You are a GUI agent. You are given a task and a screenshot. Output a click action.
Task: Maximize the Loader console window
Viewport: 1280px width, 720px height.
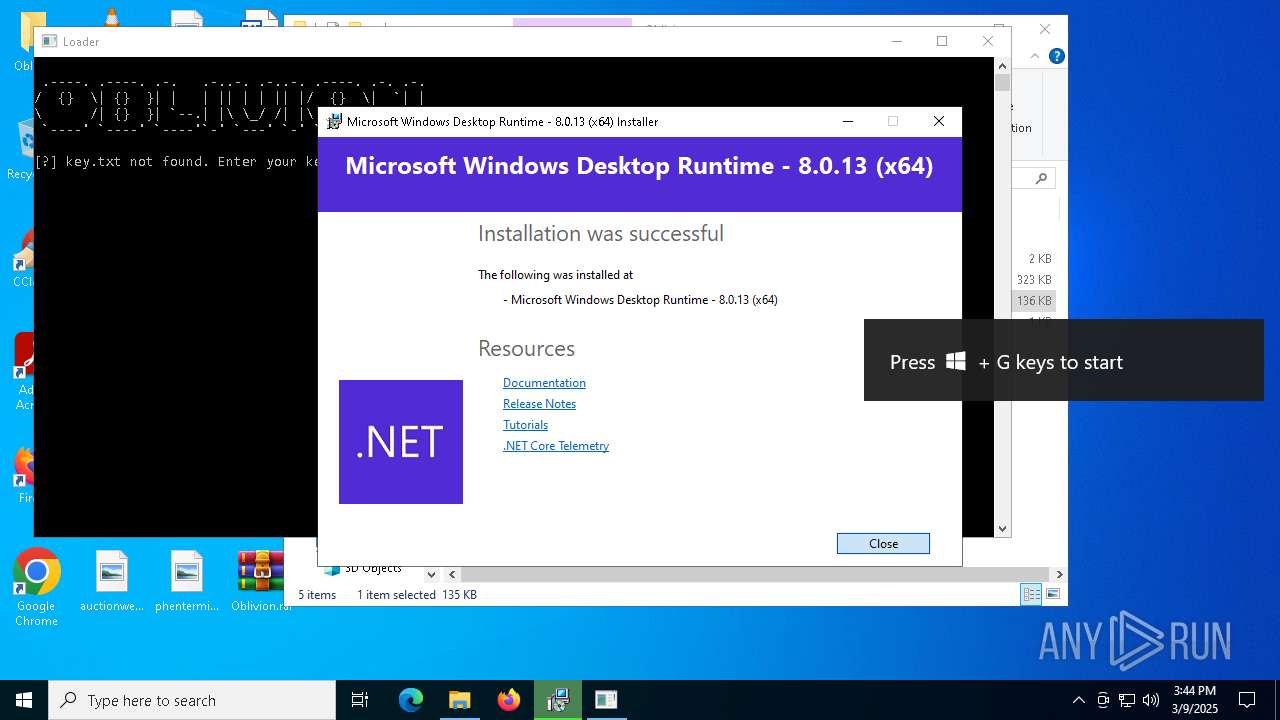[x=942, y=41]
